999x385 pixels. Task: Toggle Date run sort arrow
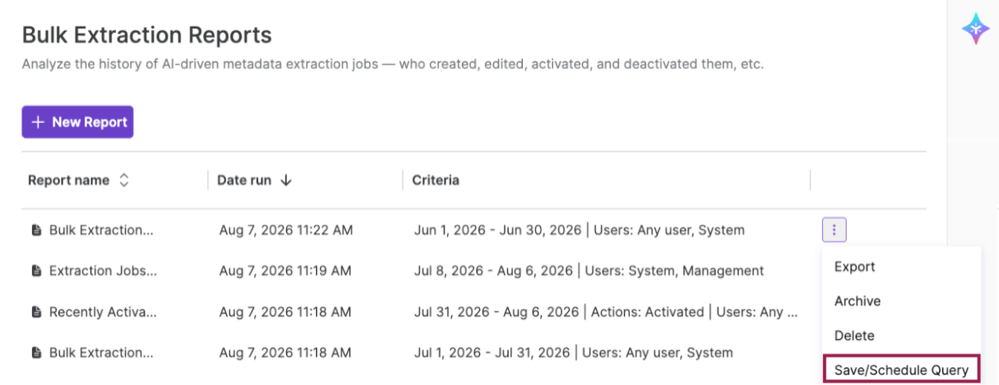click(x=286, y=180)
